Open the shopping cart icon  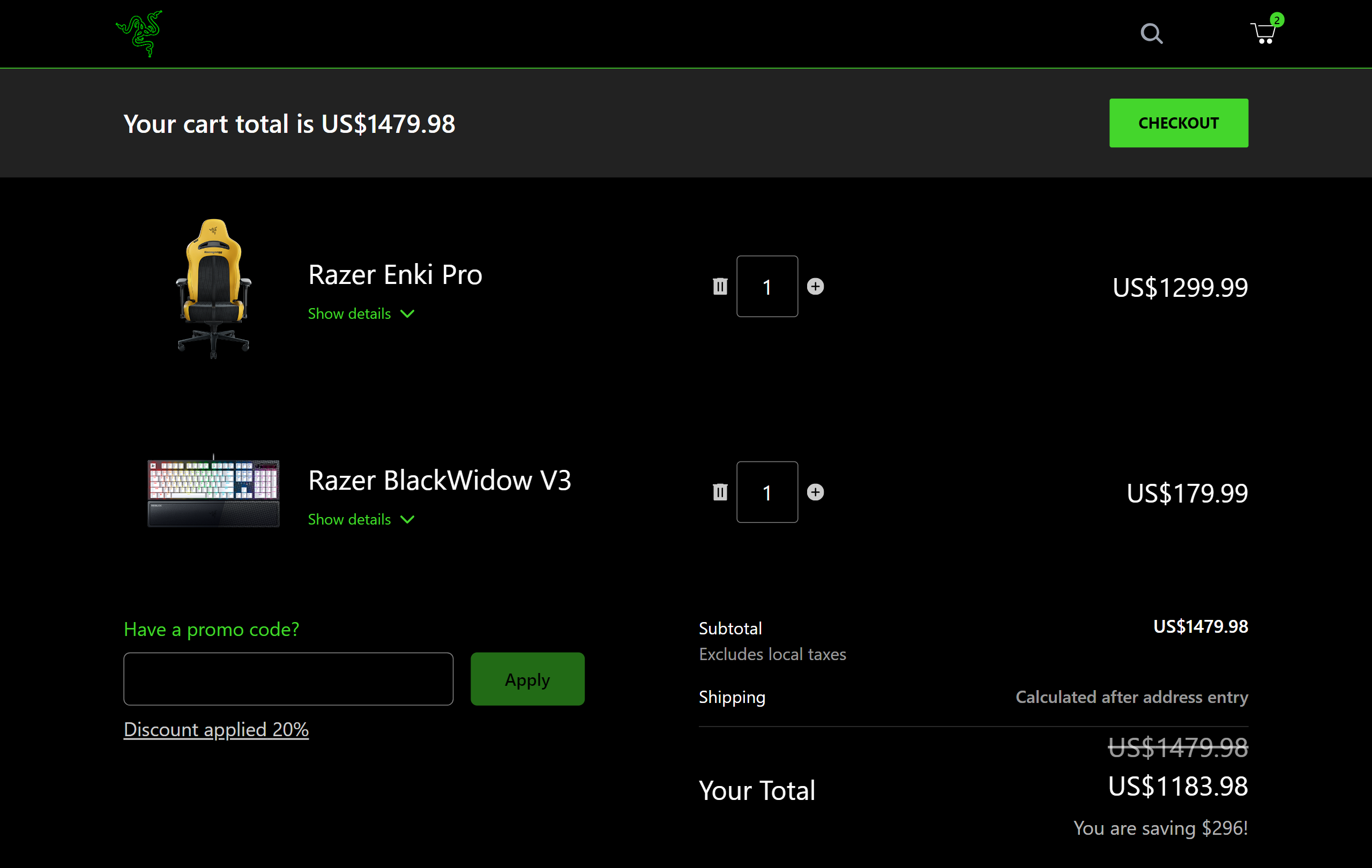coord(1263,33)
